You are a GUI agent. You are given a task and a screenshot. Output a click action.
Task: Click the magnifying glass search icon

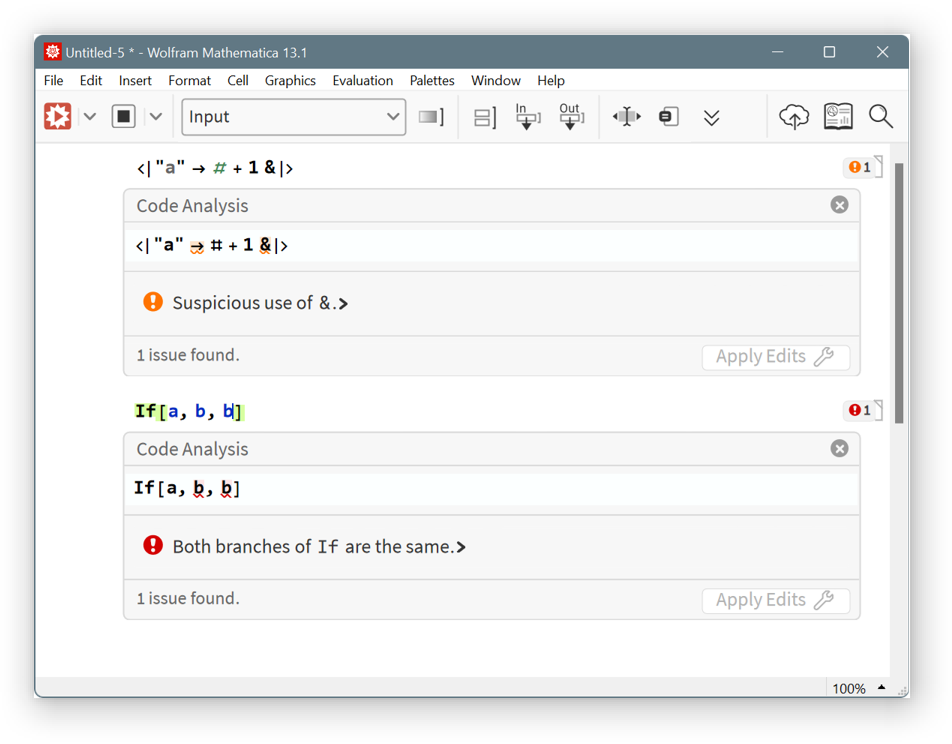click(881, 117)
